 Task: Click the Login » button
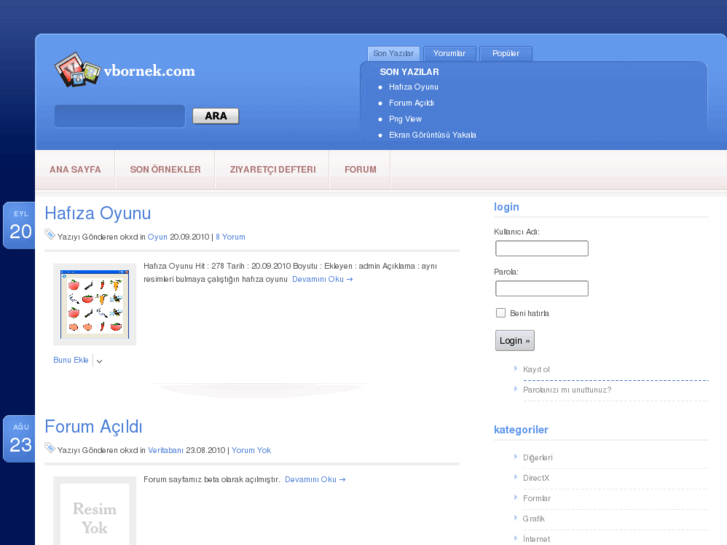point(515,340)
